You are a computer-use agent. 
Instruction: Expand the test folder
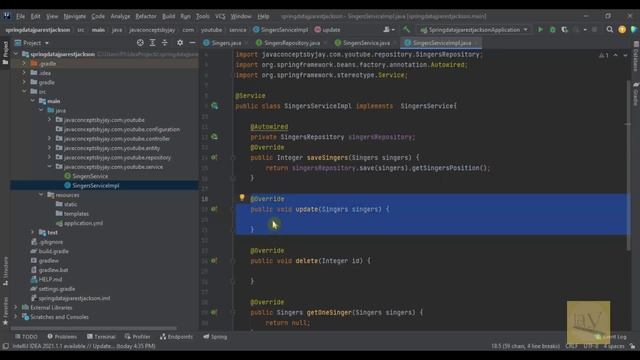click(33, 232)
